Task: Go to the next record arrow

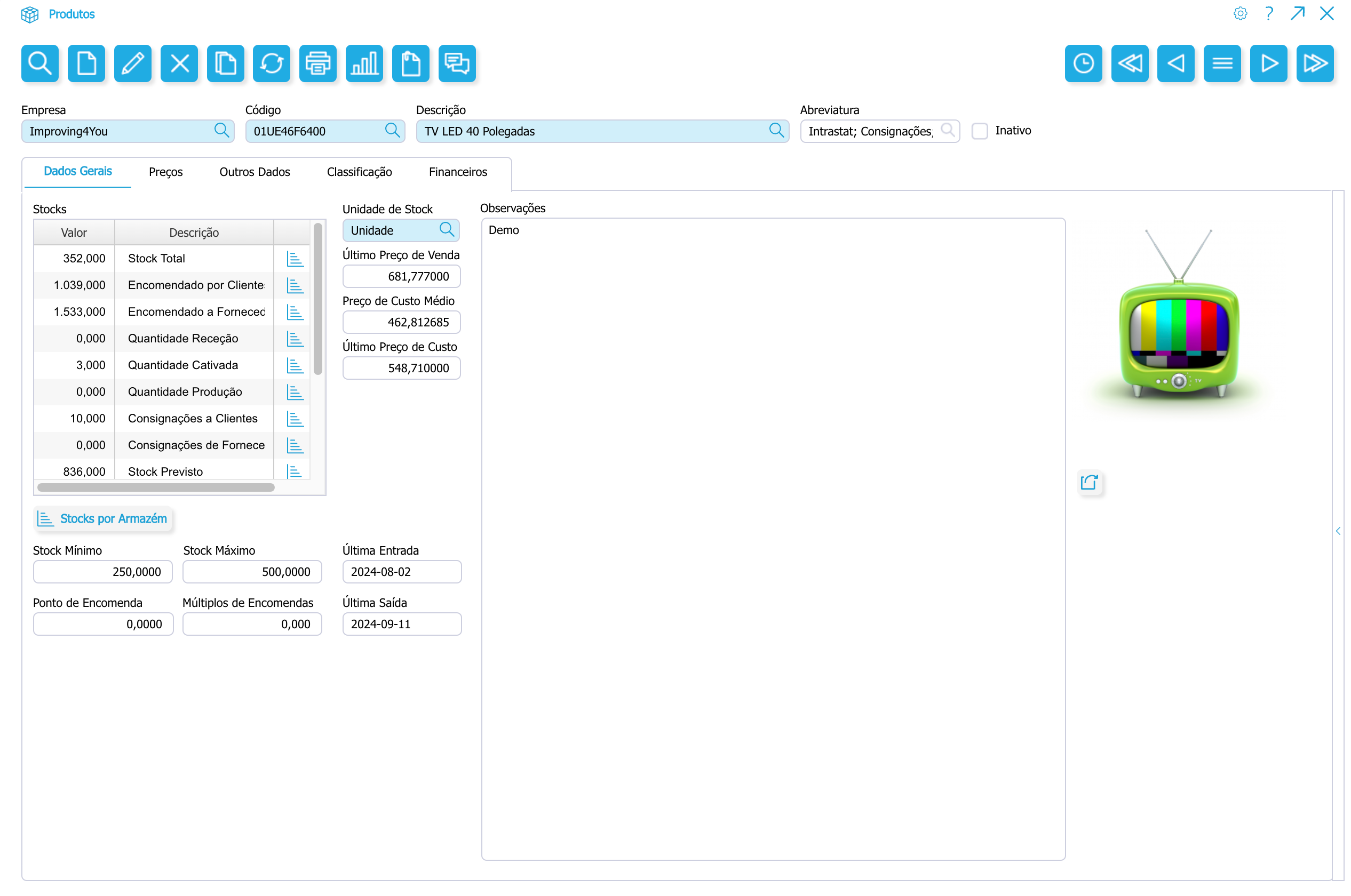Action: point(1268,63)
